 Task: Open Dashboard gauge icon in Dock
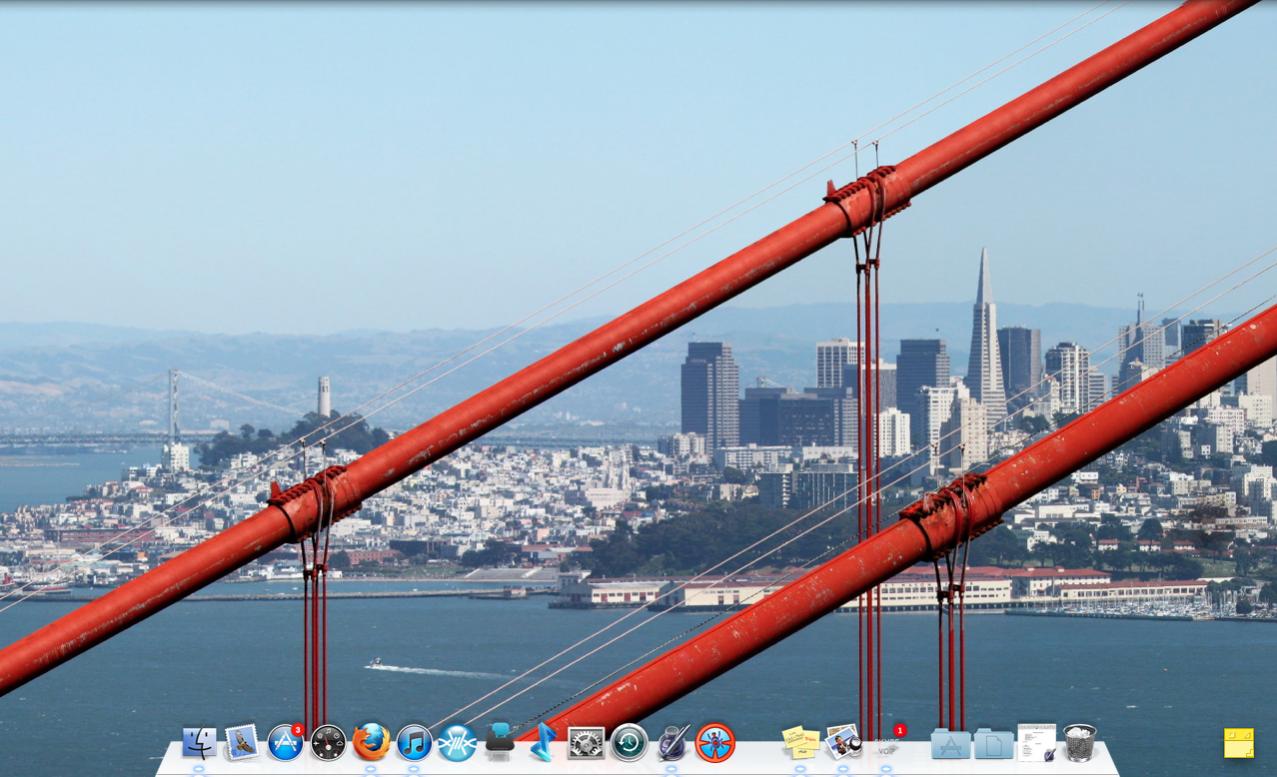point(328,743)
